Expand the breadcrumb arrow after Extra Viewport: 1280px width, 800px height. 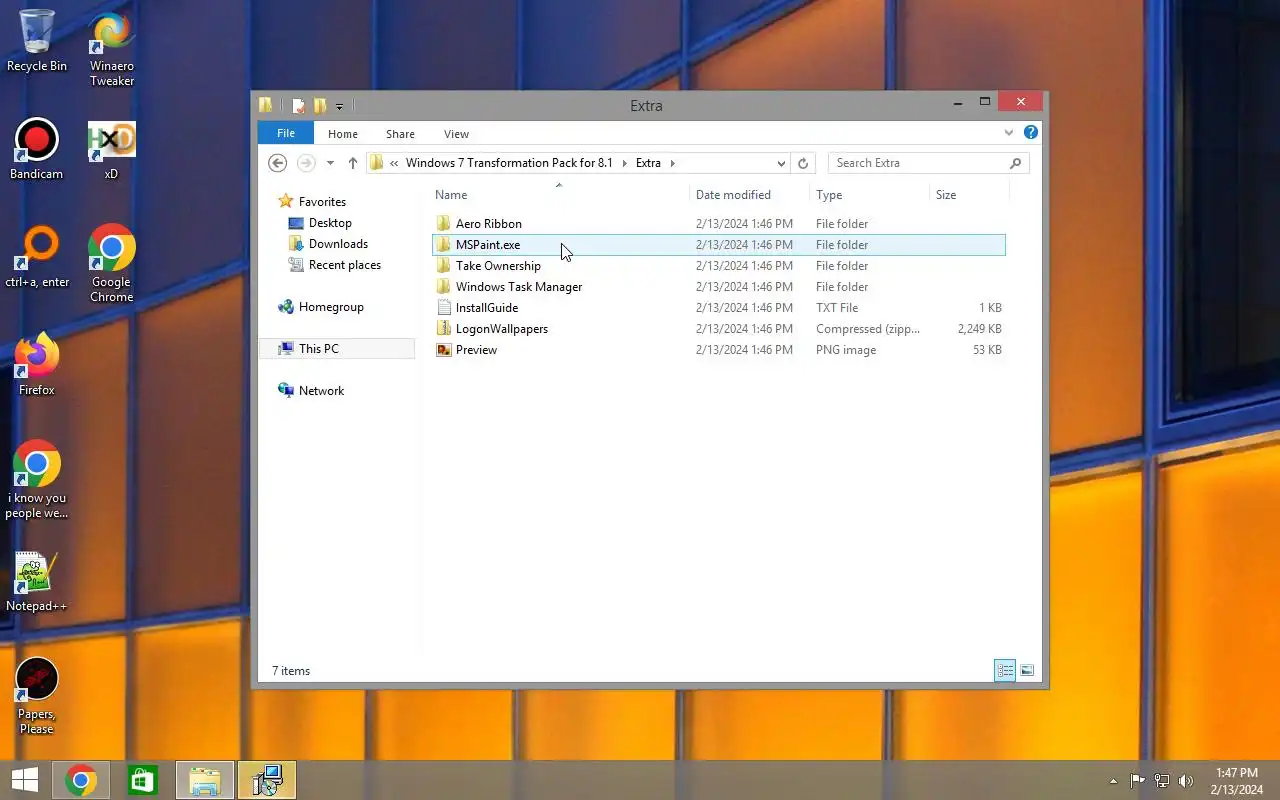click(x=673, y=163)
